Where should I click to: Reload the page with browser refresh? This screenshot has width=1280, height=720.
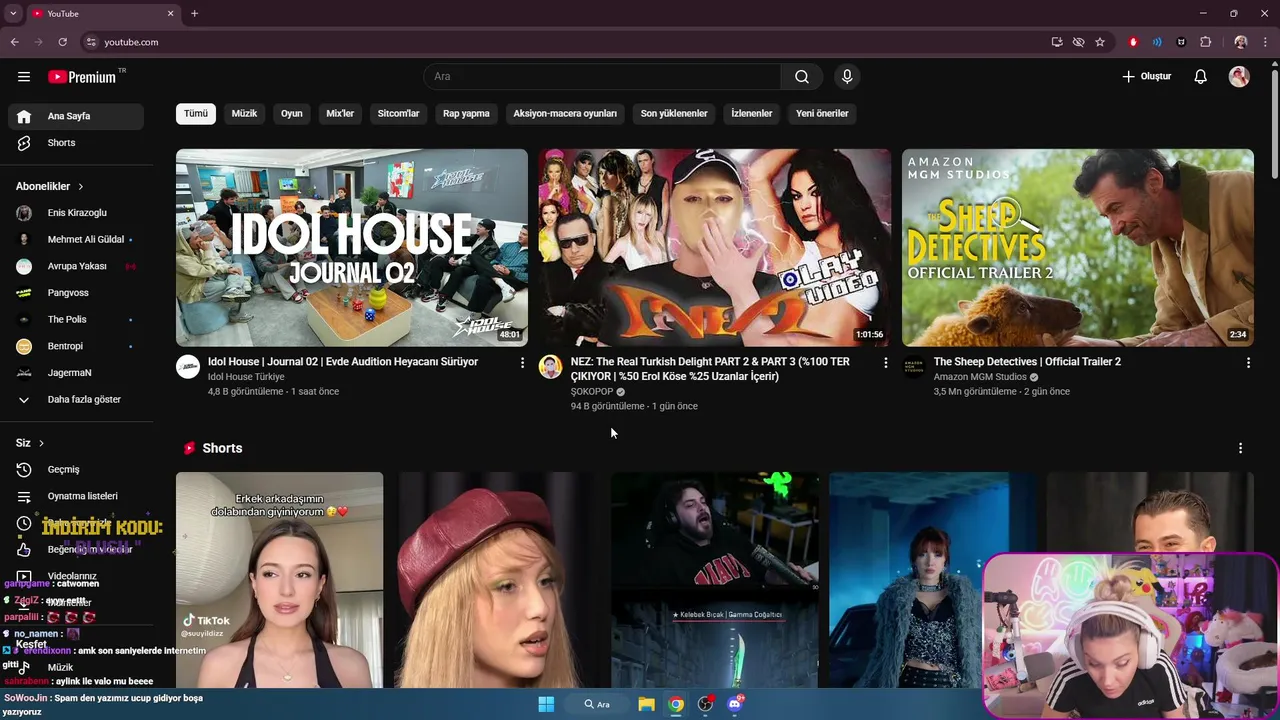(x=62, y=42)
